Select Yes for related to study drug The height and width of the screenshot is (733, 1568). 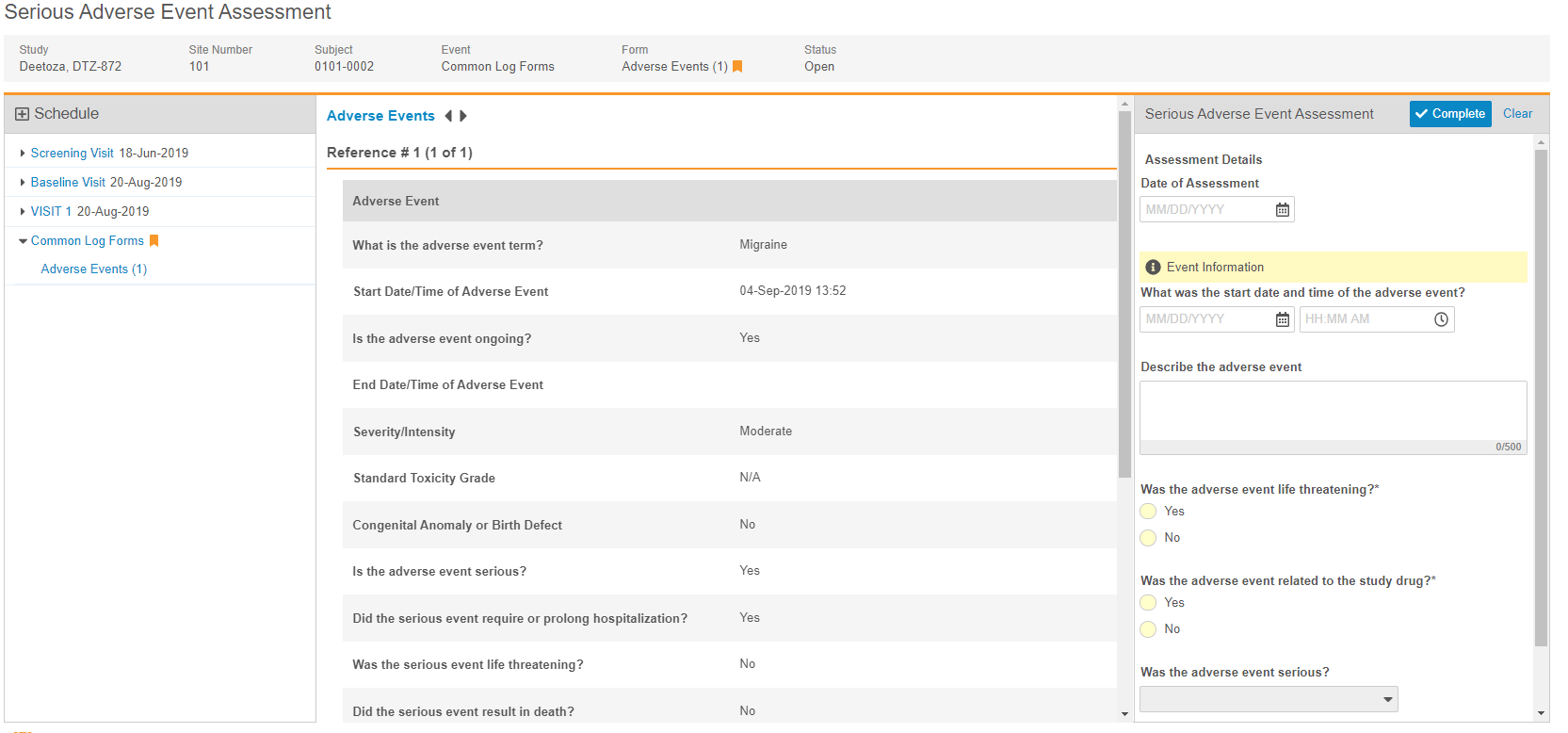pos(1148,603)
